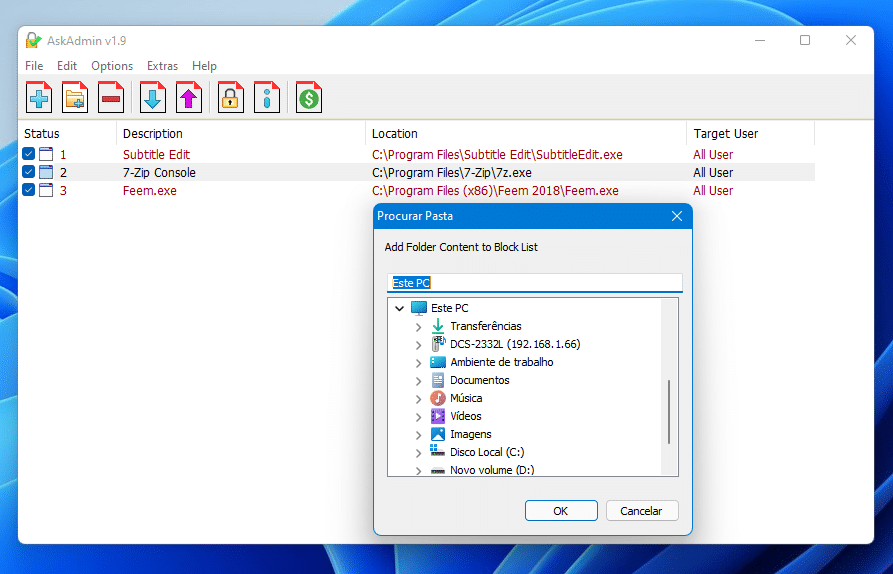The image size is (893, 574).
Task: Expand the Transferências node
Action: (x=419, y=327)
